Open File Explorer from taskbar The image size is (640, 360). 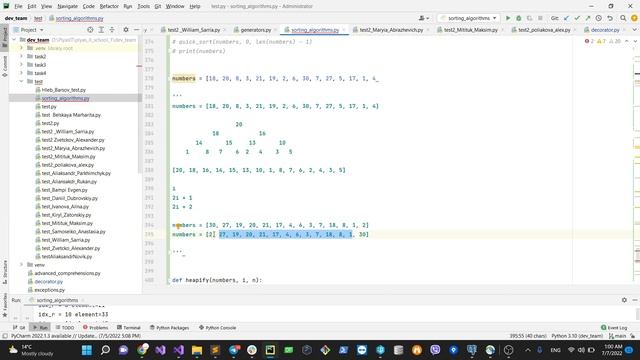click(x=197, y=350)
